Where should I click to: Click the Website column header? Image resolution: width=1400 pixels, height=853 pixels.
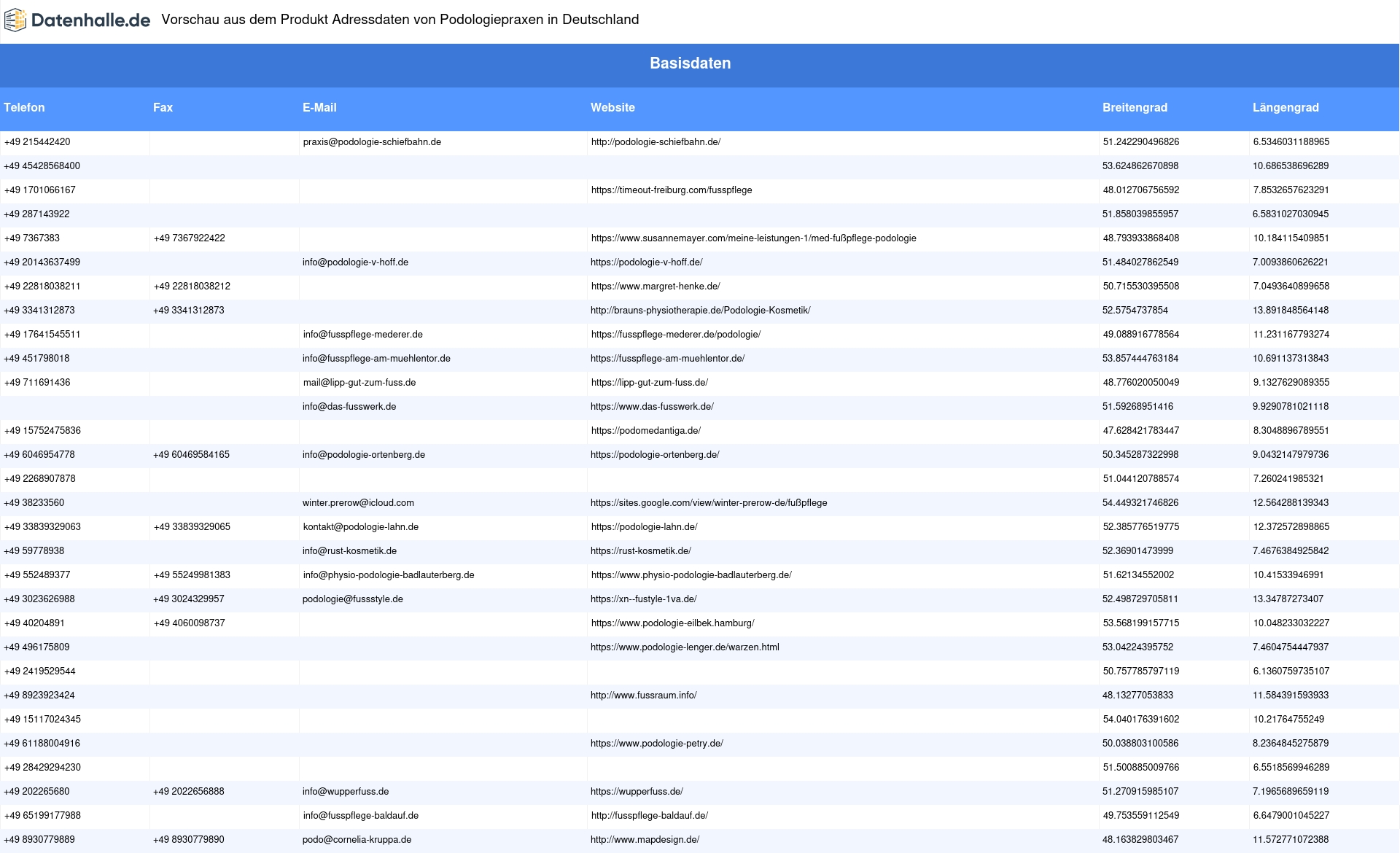click(612, 107)
